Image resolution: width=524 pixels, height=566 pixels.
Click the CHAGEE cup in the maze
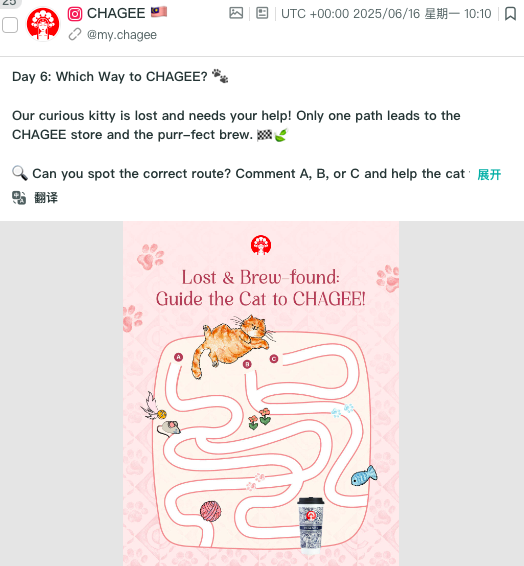pyautogui.click(x=311, y=526)
